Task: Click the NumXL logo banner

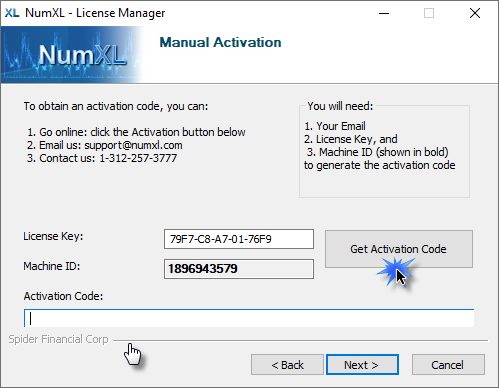Action: coord(72,55)
